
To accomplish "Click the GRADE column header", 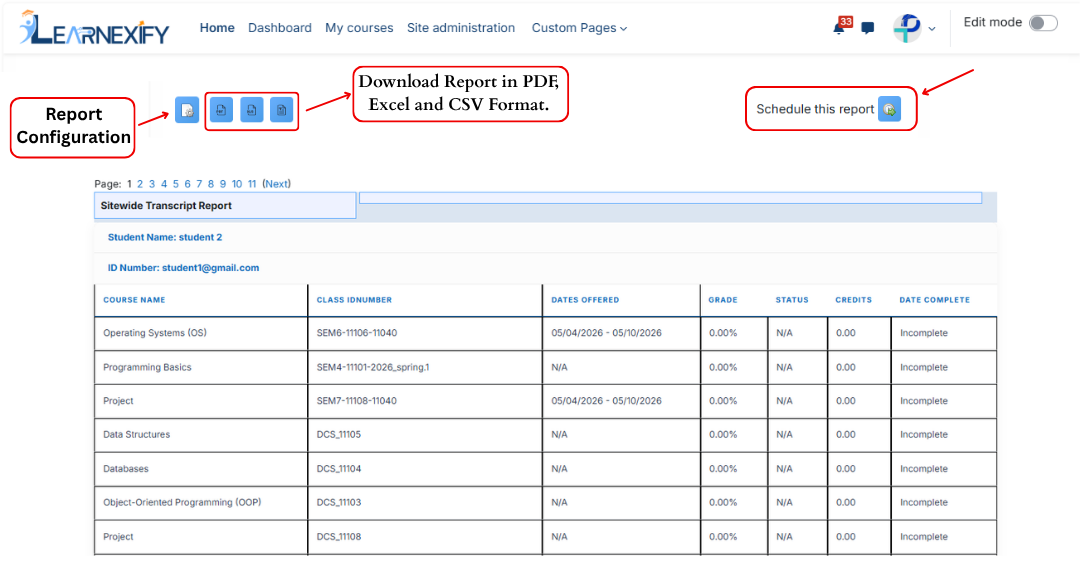I will [x=723, y=300].
